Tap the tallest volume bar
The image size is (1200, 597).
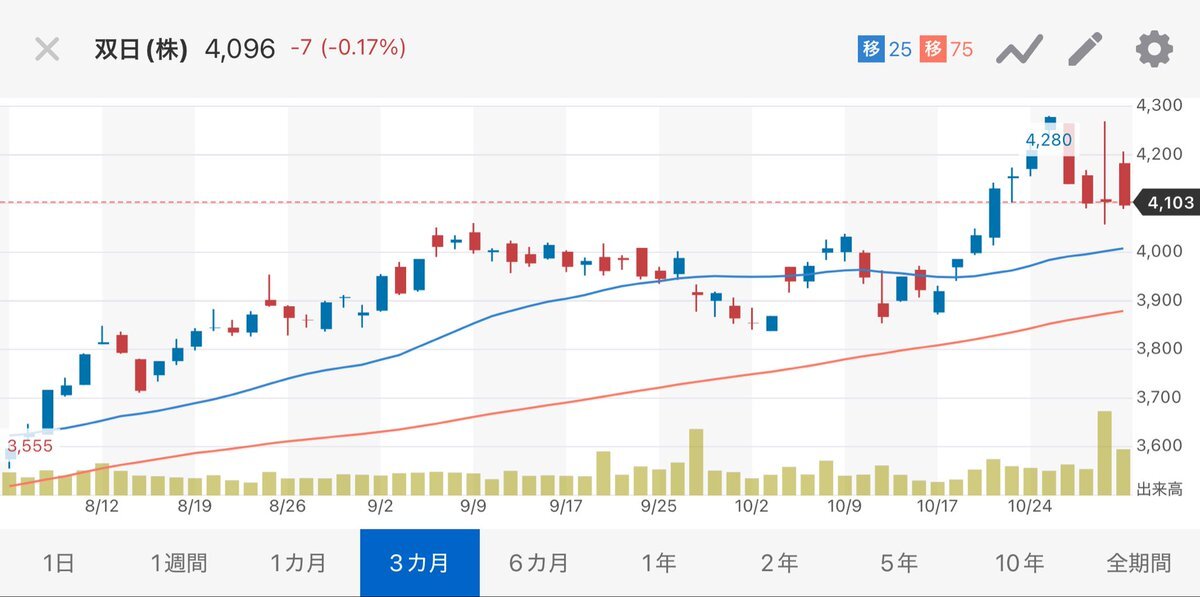(1104, 453)
